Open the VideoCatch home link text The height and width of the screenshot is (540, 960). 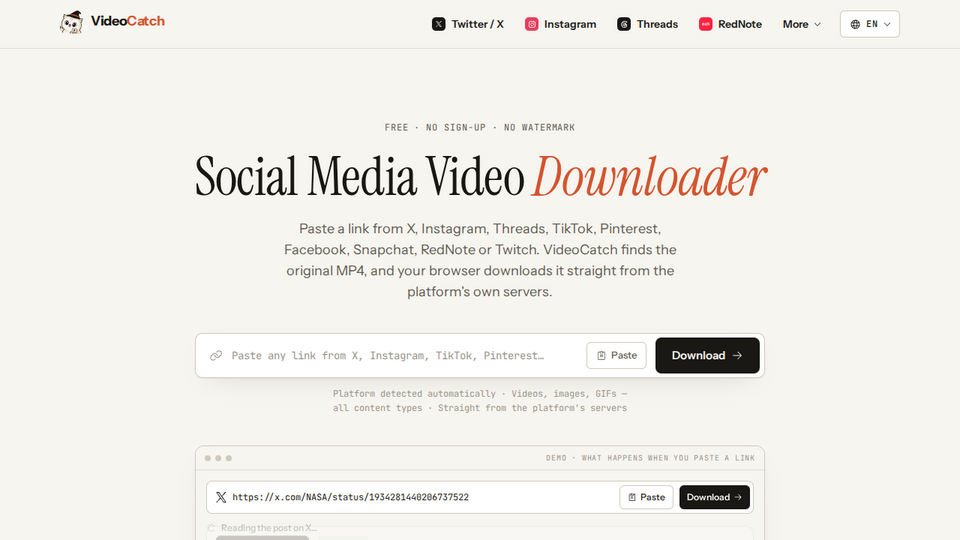(127, 21)
